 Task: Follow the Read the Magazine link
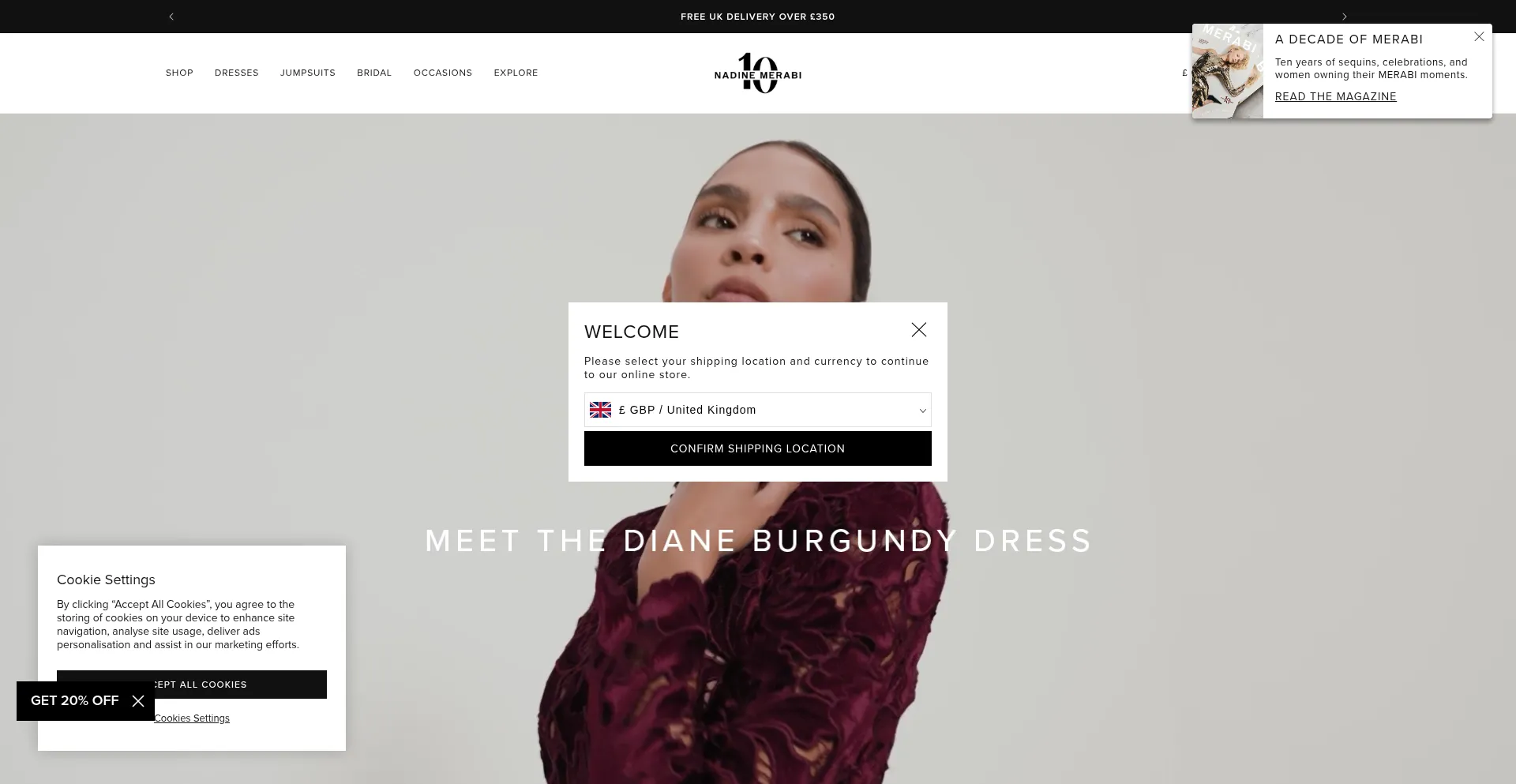point(1336,96)
